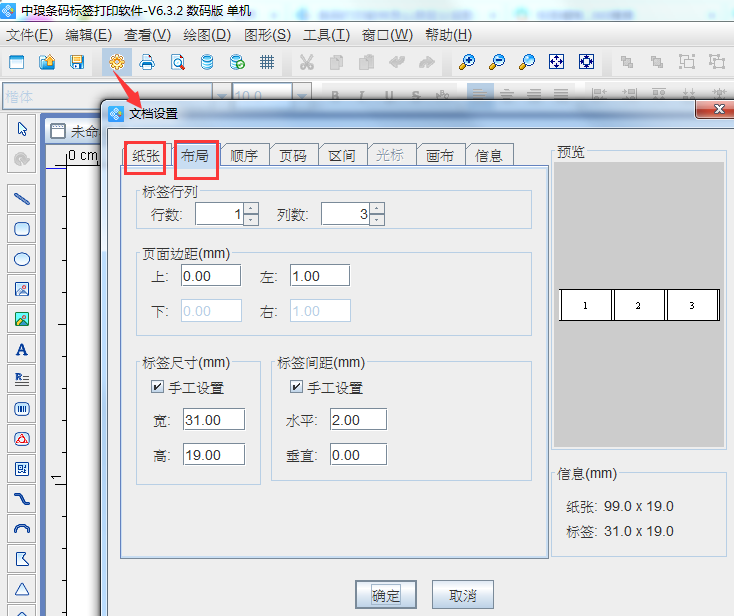
Task: Decrease the column count spinner
Action: click(377, 220)
